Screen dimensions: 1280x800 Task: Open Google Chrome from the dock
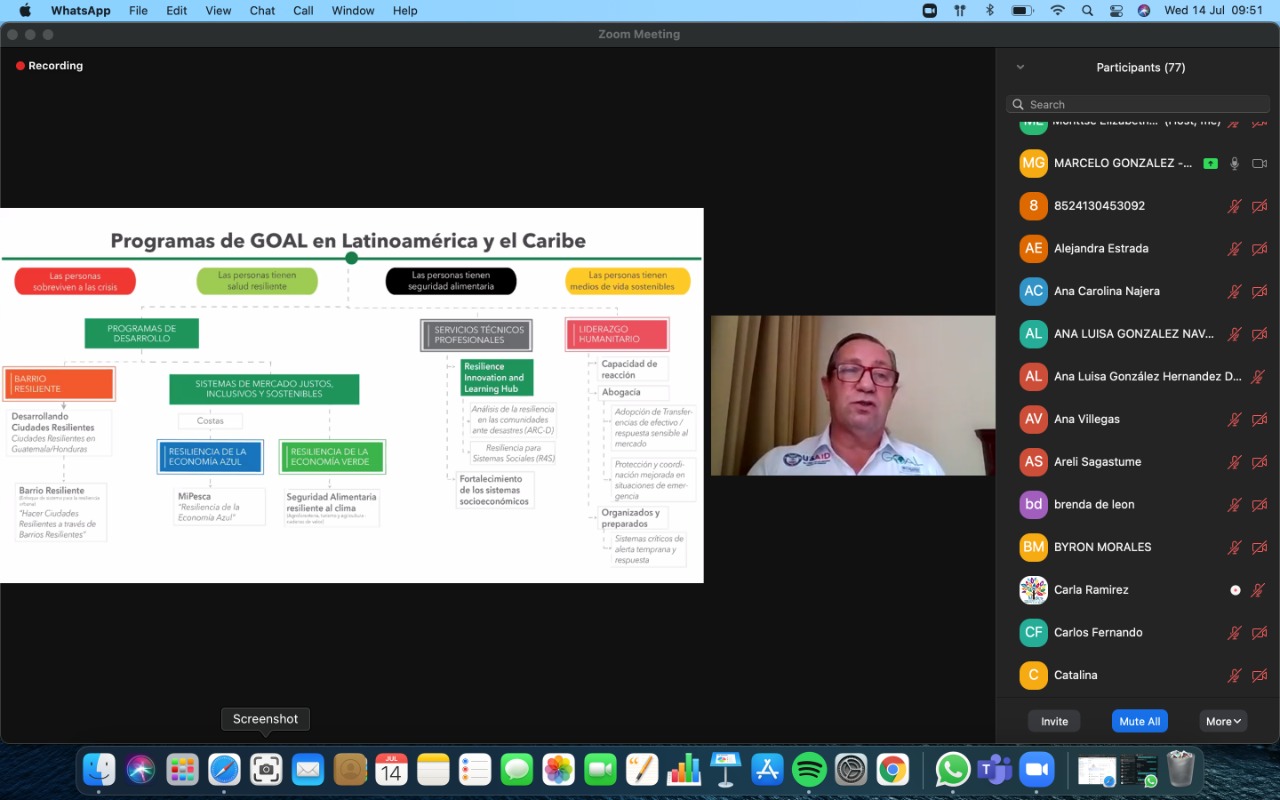[x=892, y=769]
